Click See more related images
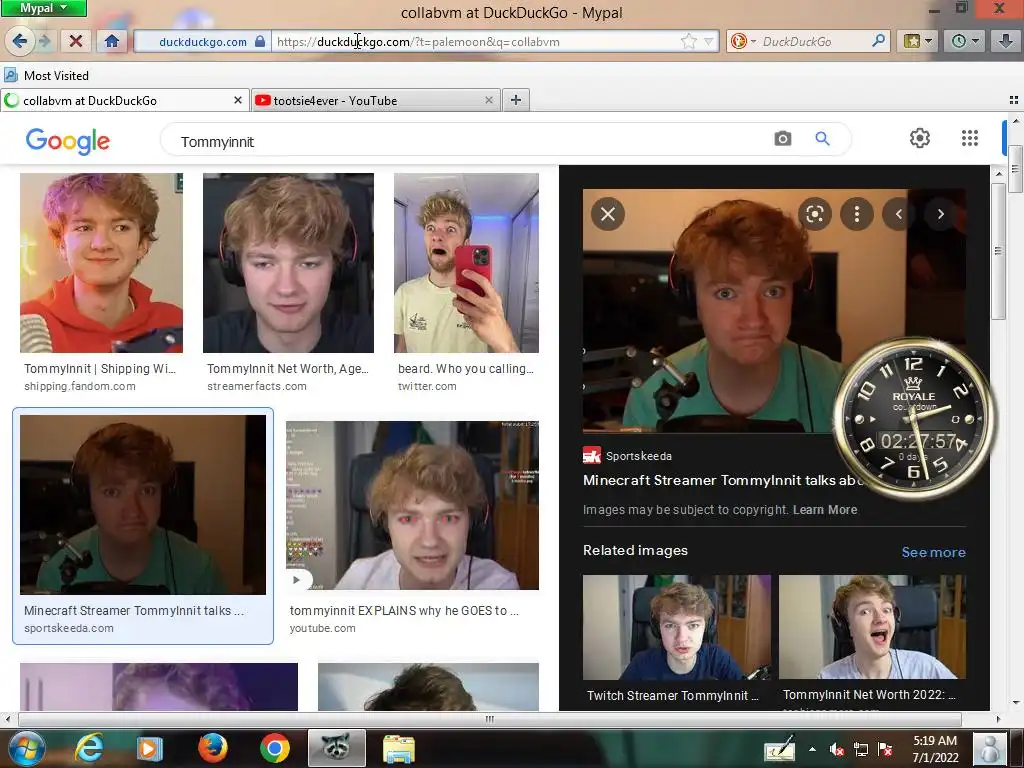The height and width of the screenshot is (768, 1024). point(933,552)
